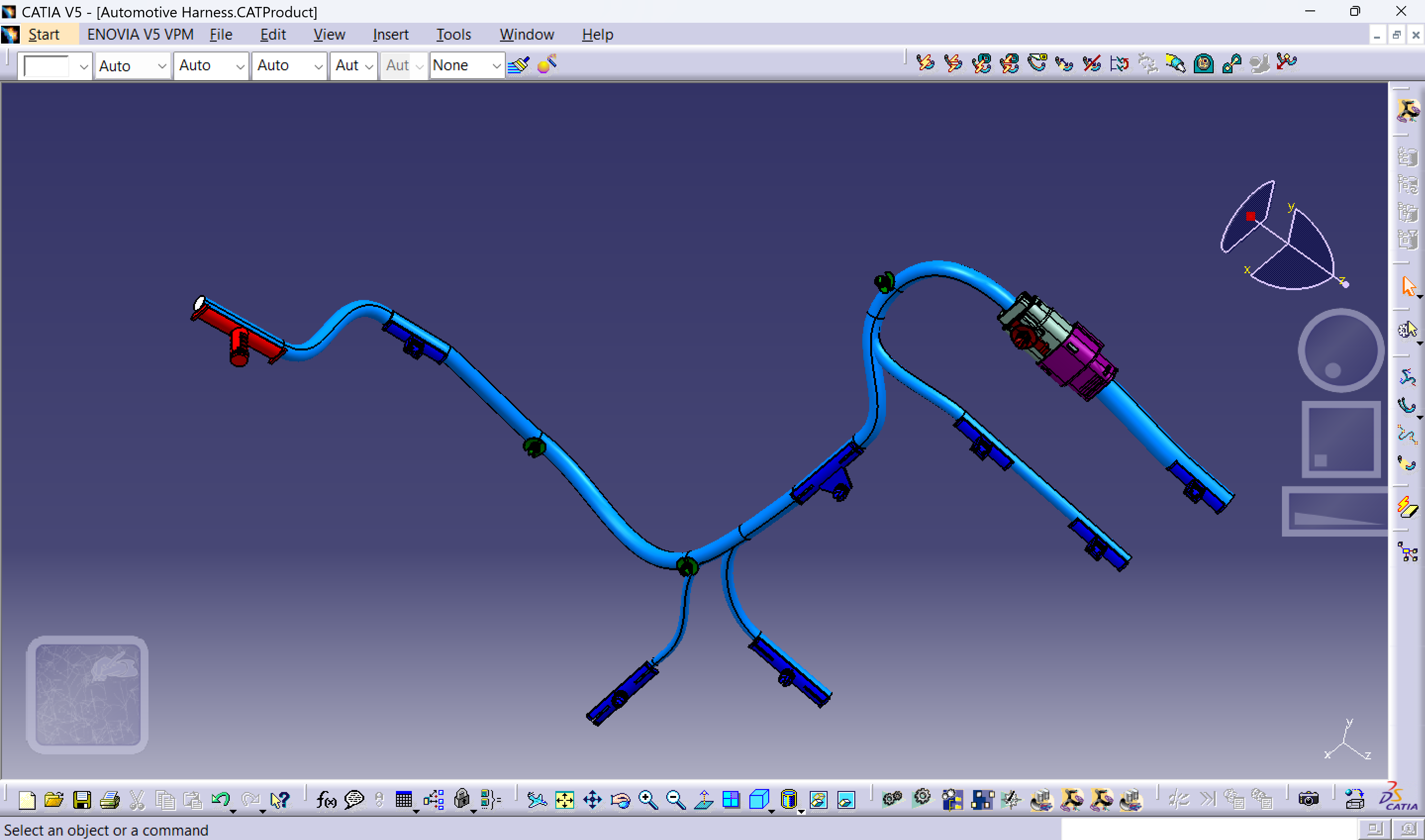Click the Save floppy disk icon
Viewport: 1425px width, 840px height.
pos(82,800)
